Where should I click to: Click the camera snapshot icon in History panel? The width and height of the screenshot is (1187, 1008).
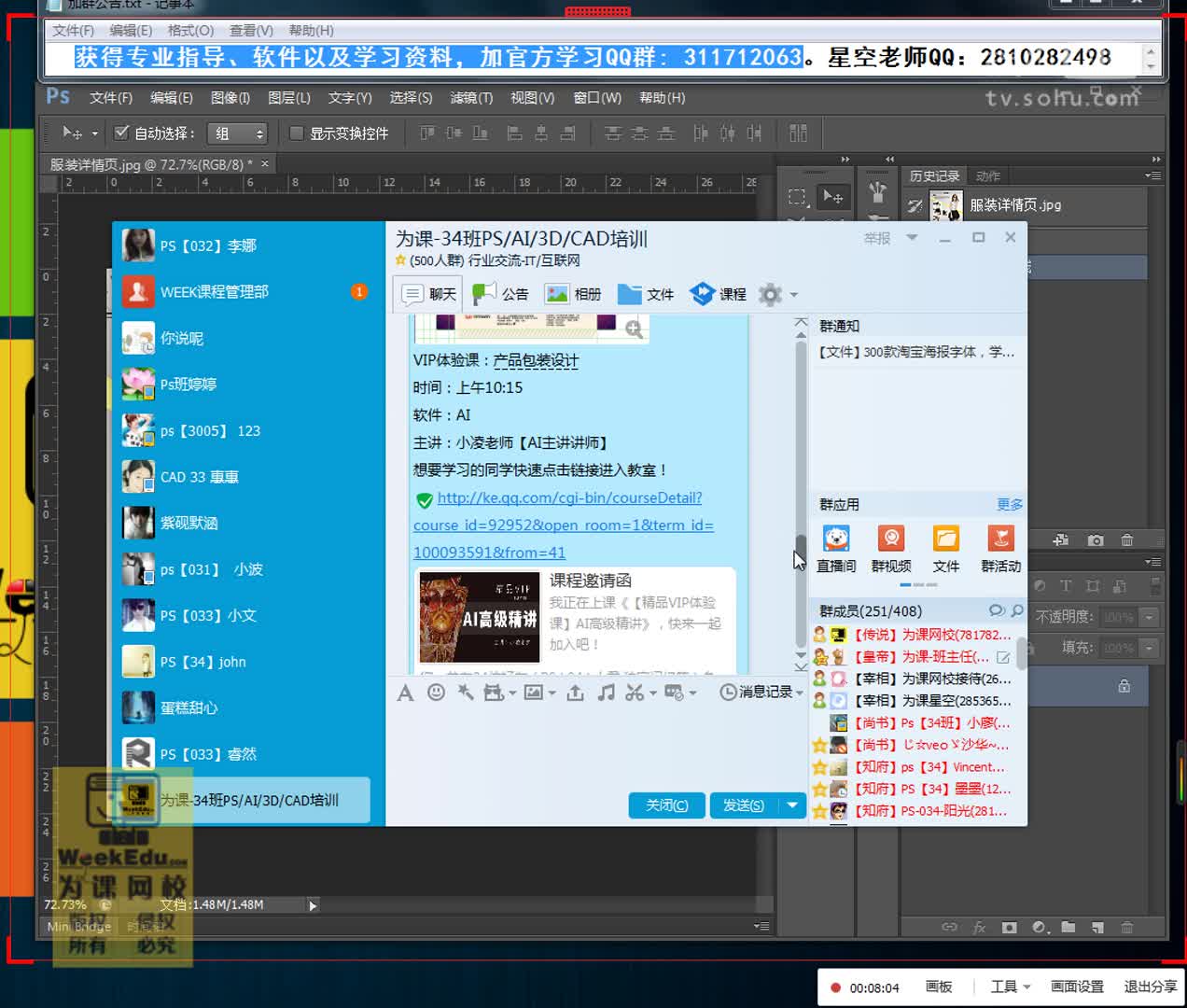click(x=1096, y=540)
